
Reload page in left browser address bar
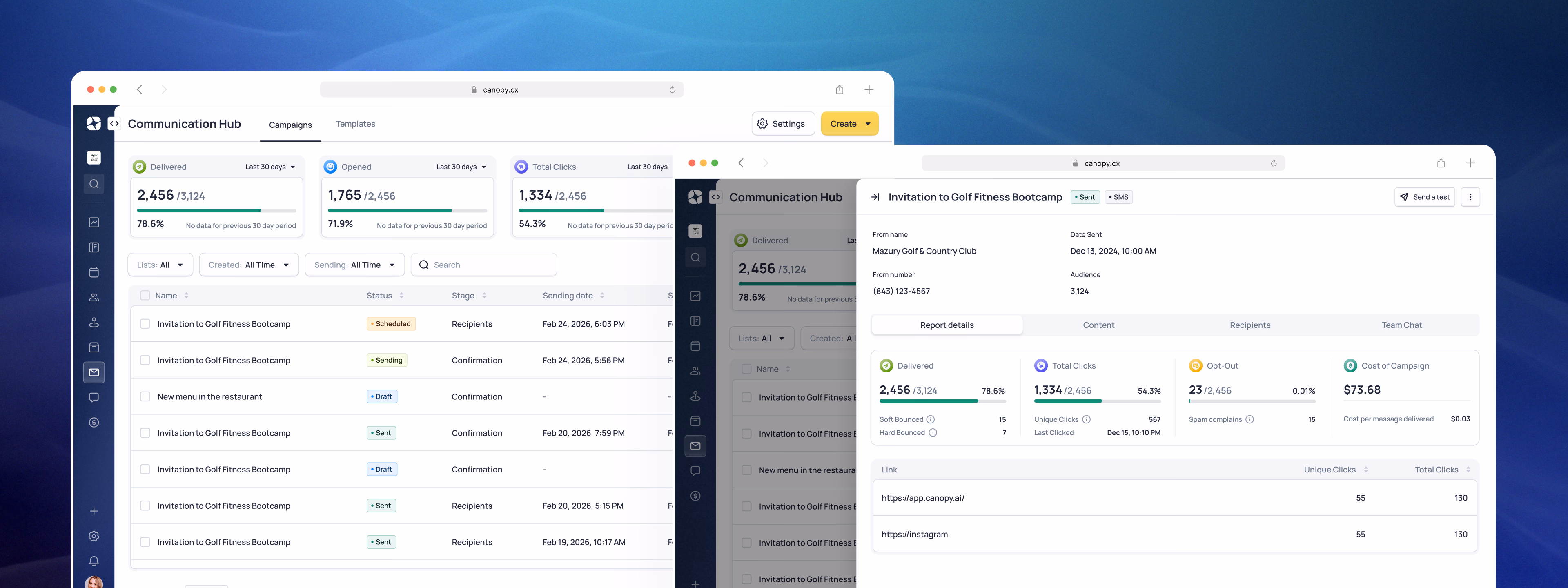(x=672, y=89)
